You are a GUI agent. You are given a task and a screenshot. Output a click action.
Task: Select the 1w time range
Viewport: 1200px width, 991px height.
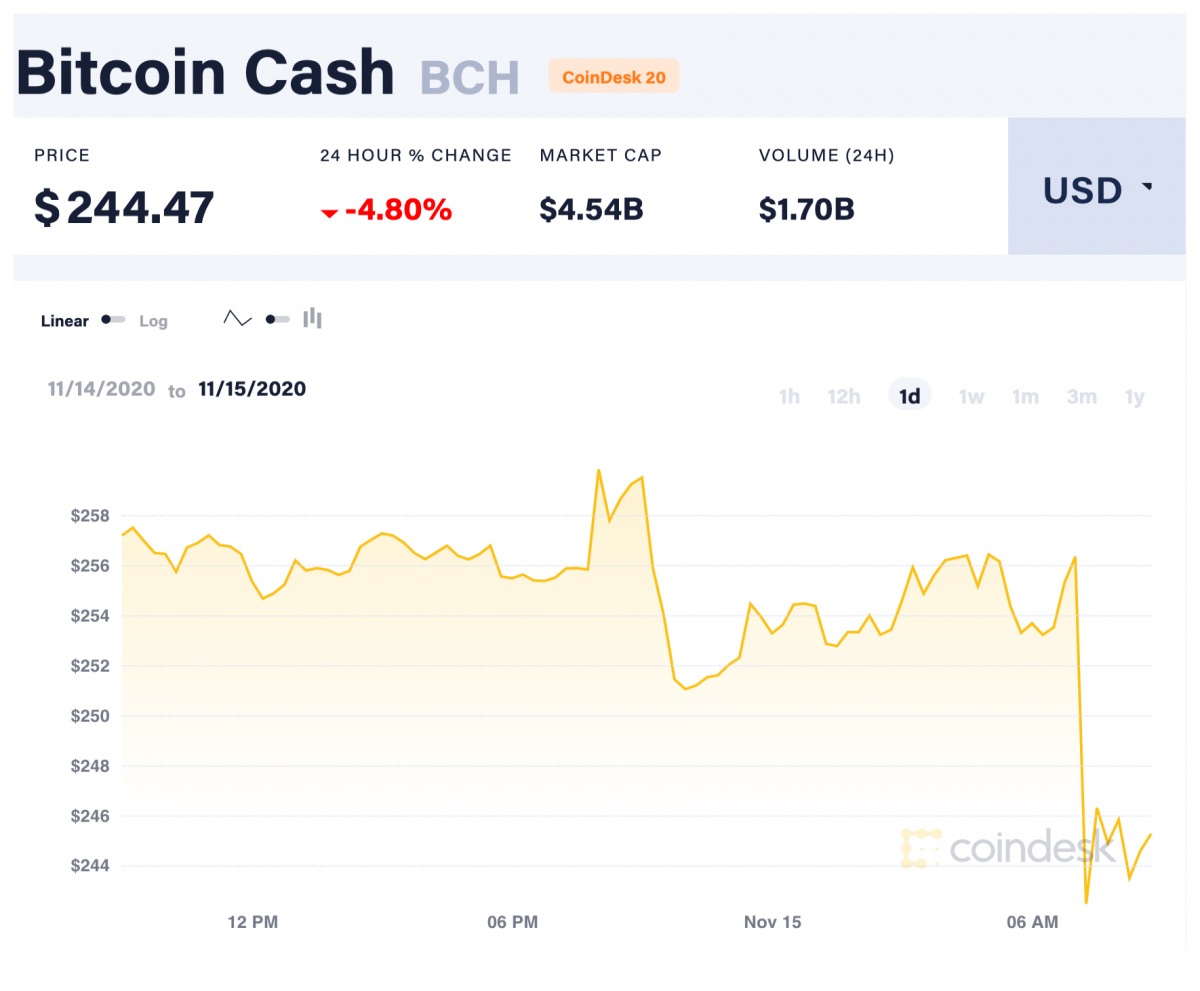click(971, 396)
